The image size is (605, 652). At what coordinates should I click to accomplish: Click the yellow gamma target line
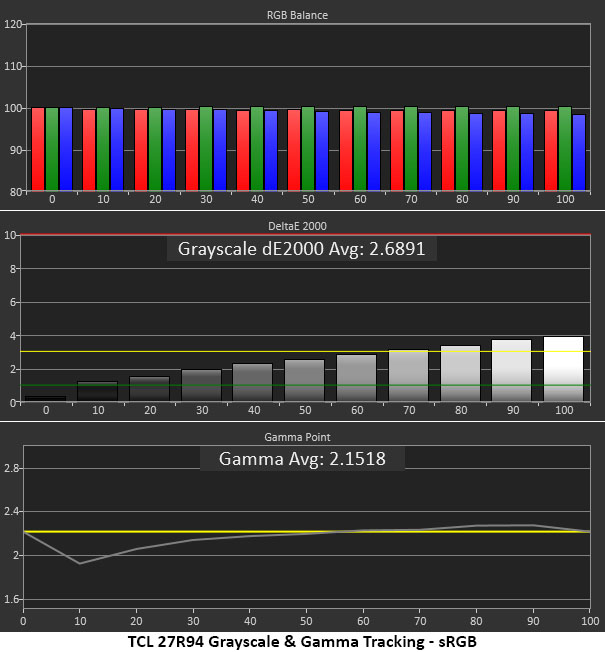tap(307, 531)
